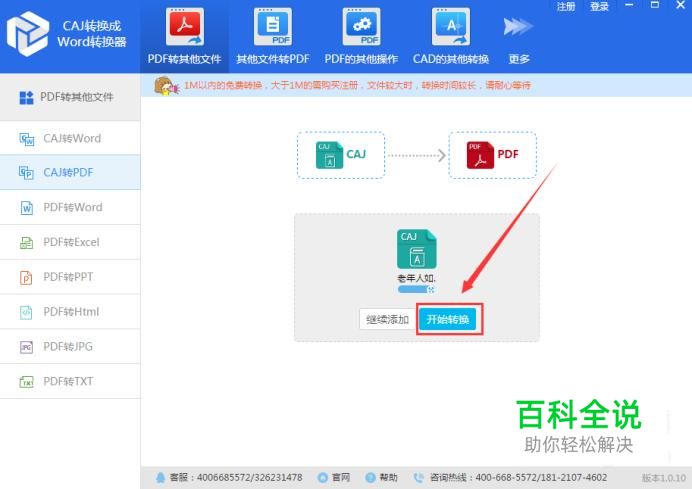Open the 注册 register link

click(x=566, y=7)
